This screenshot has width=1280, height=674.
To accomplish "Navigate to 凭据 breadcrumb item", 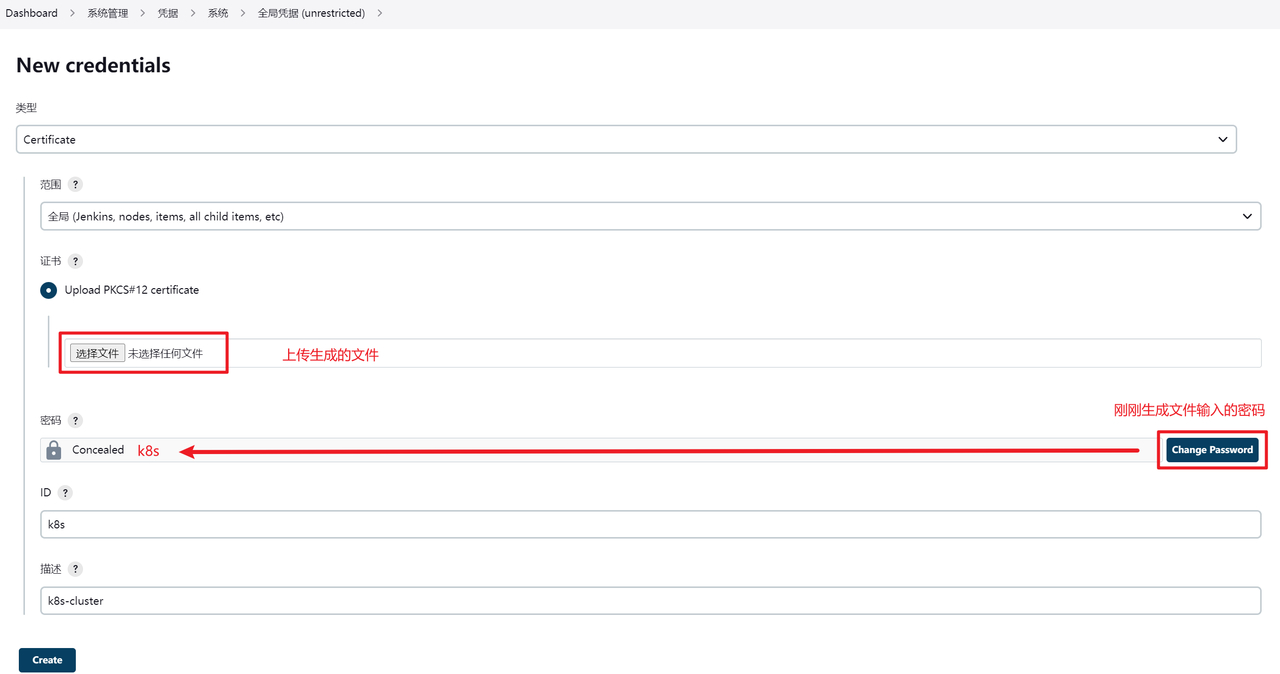I will click(x=168, y=13).
